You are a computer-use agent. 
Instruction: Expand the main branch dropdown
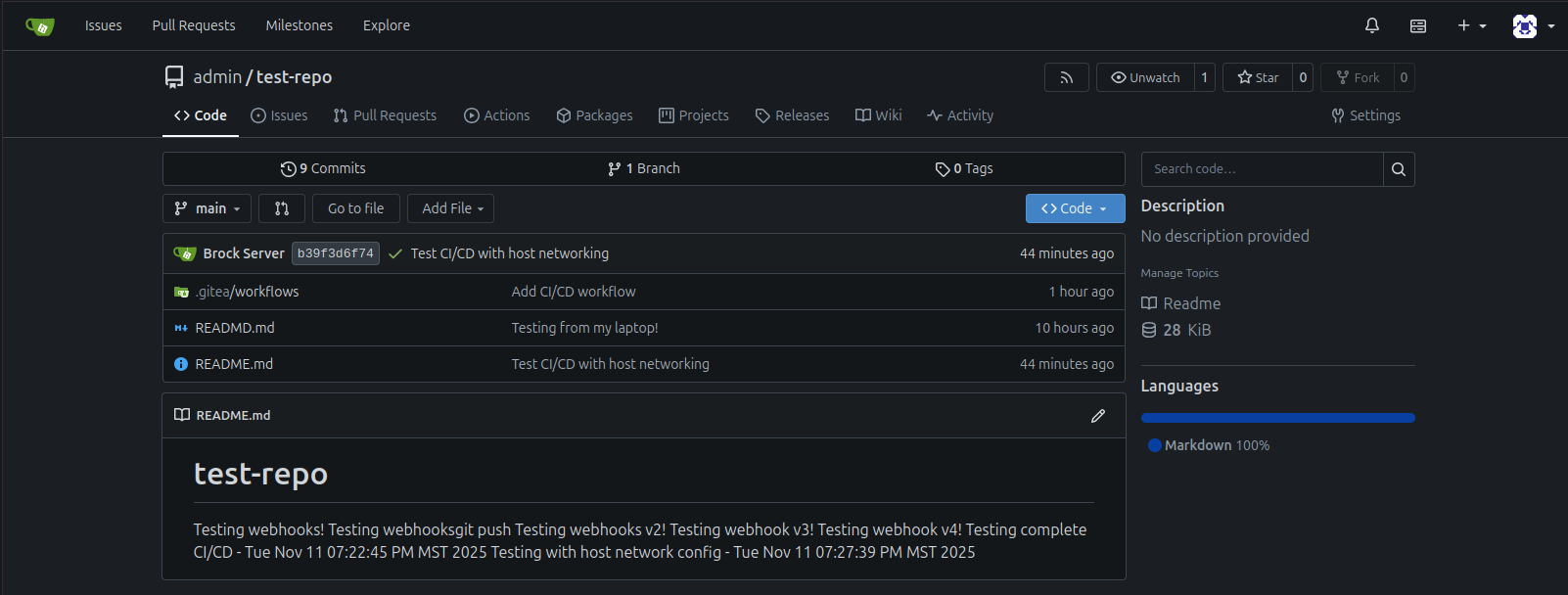pyautogui.click(x=207, y=208)
